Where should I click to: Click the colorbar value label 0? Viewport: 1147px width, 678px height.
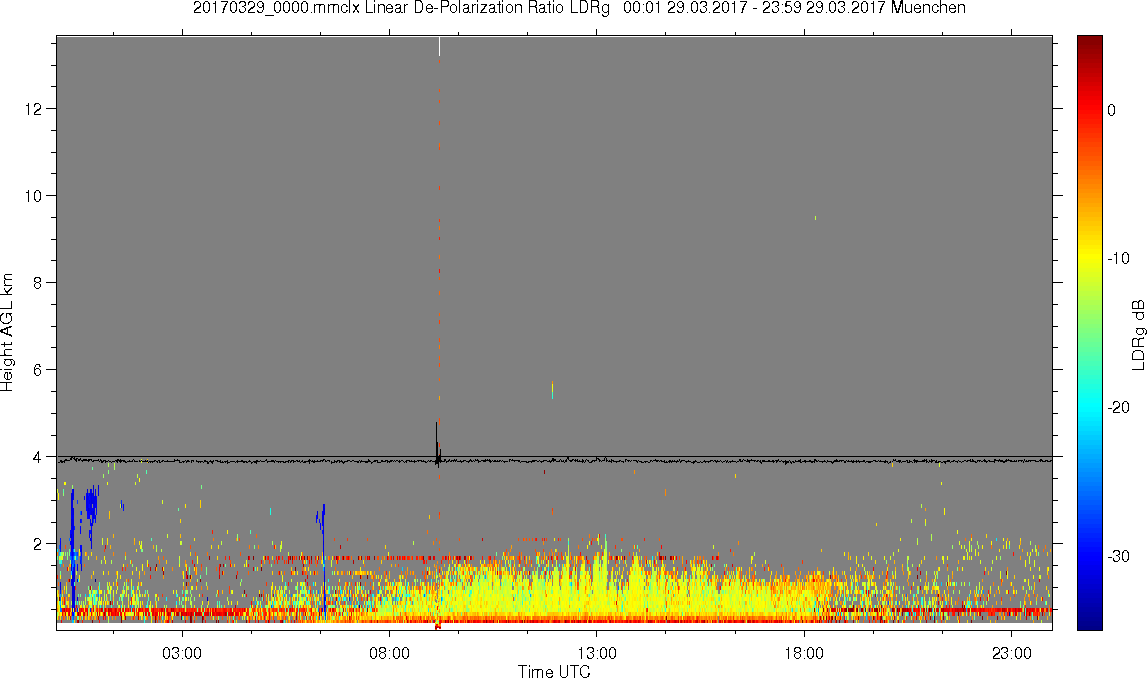click(x=1111, y=110)
